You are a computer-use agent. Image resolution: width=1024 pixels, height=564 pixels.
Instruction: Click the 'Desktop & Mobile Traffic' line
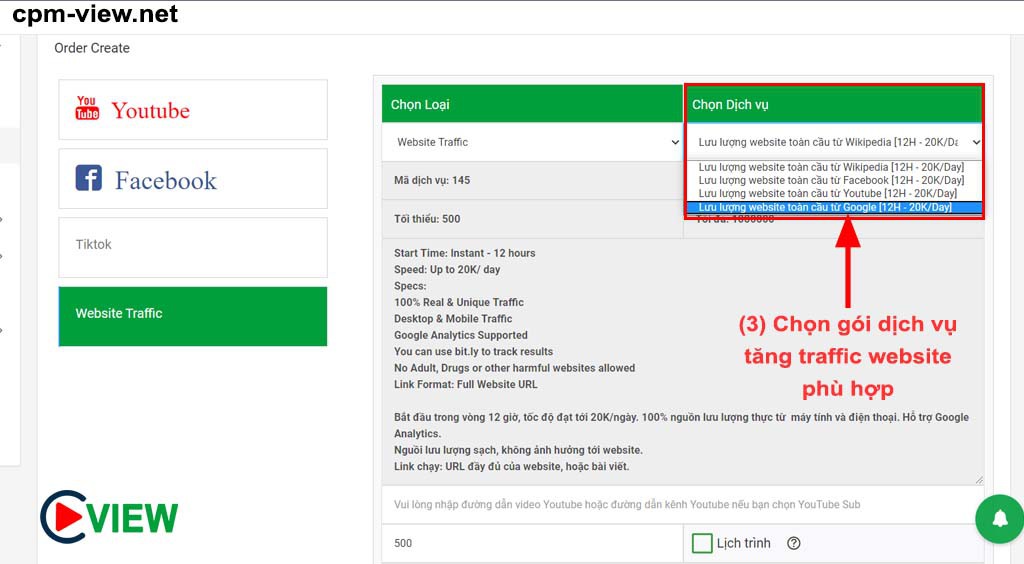click(453, 319)
